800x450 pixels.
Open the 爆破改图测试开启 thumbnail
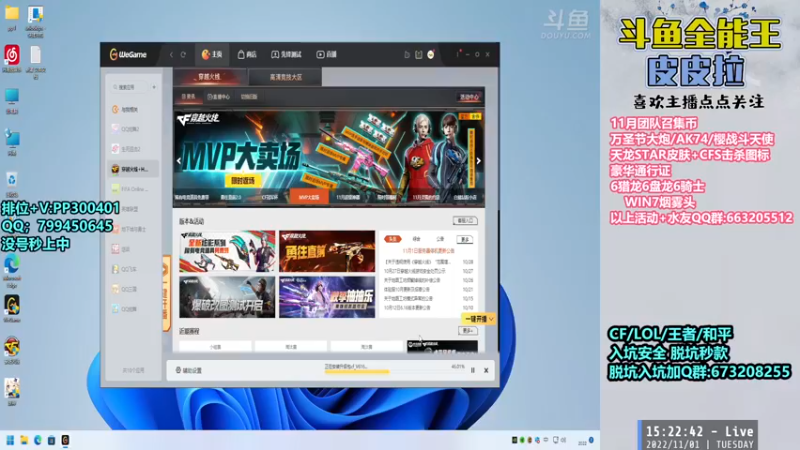227,297
